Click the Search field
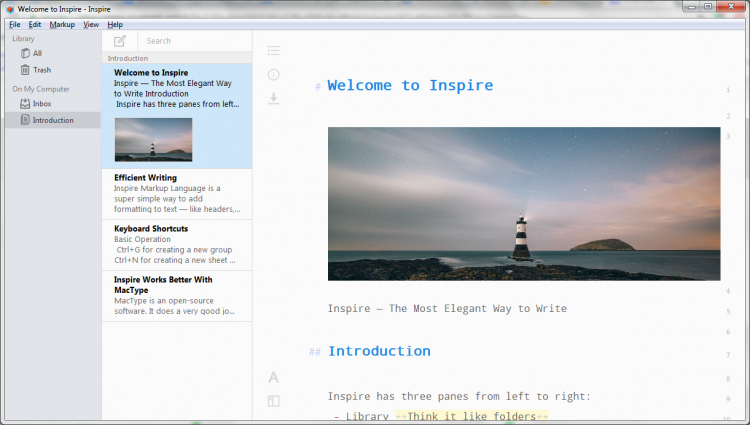The height and width of the screenshot is (425, 750). [195, 41]
